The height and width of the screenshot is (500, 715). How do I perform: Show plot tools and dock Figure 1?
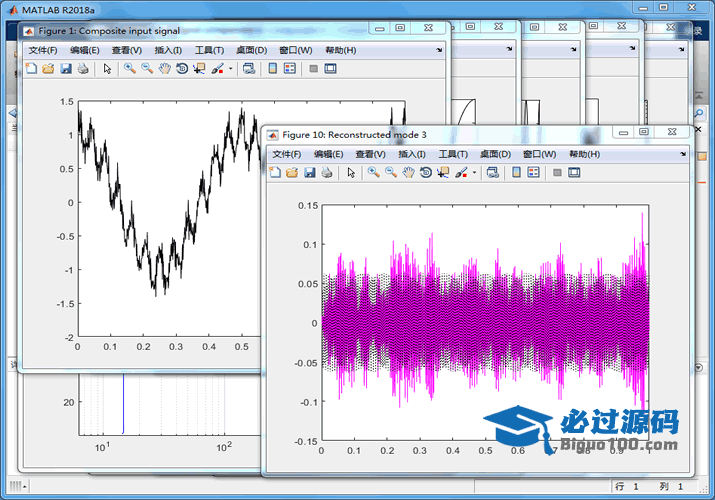coord(330,69)
